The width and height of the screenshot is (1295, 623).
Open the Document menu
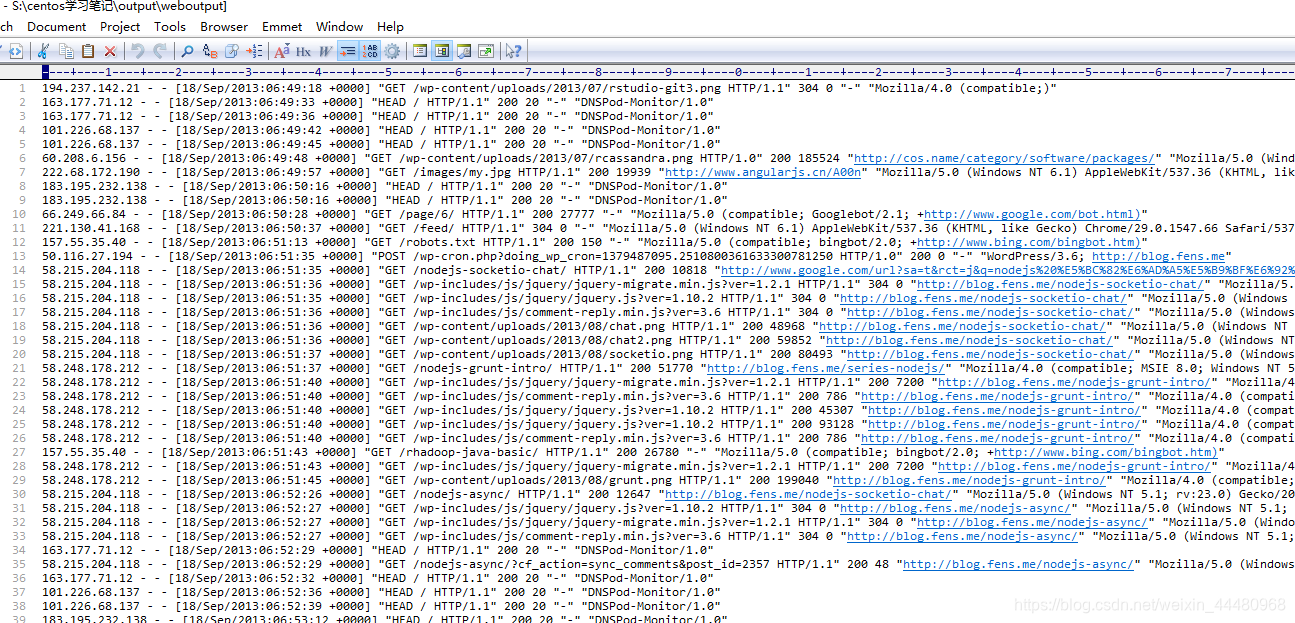[57, 26]
